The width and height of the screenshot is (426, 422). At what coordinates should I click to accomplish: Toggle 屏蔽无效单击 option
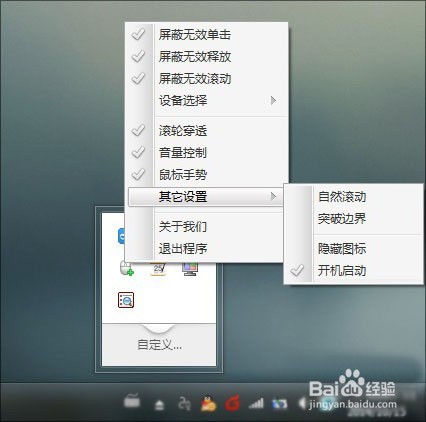pyautogui.click(x=207, y=35)
